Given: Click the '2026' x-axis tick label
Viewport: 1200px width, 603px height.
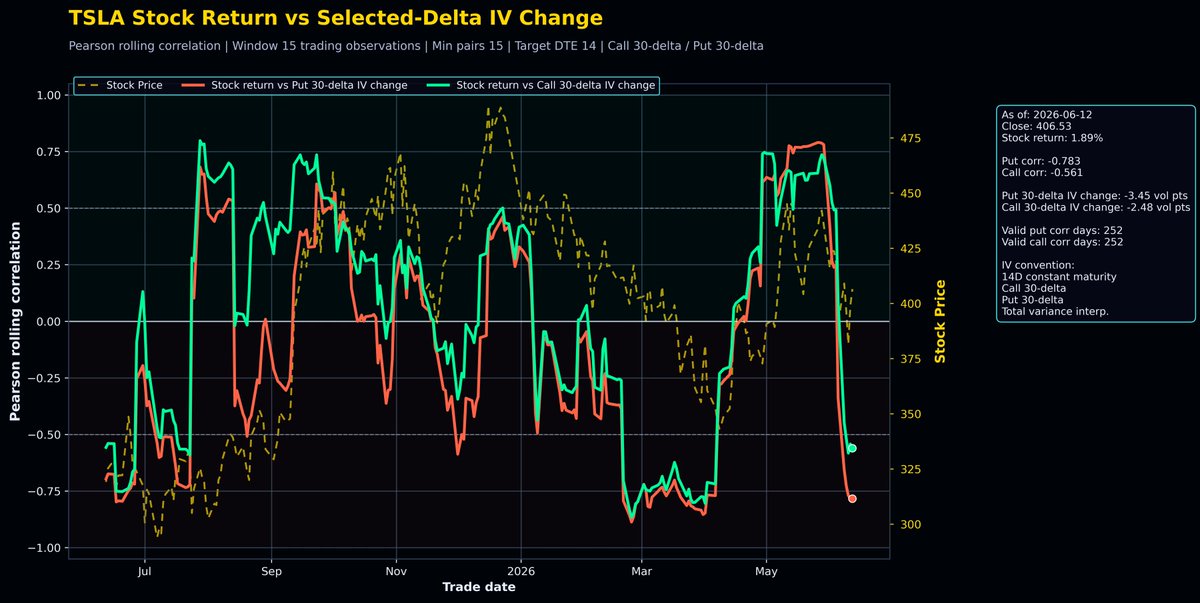Looking at the screenshot, I should pyautogui.click(x=521, y=571).
